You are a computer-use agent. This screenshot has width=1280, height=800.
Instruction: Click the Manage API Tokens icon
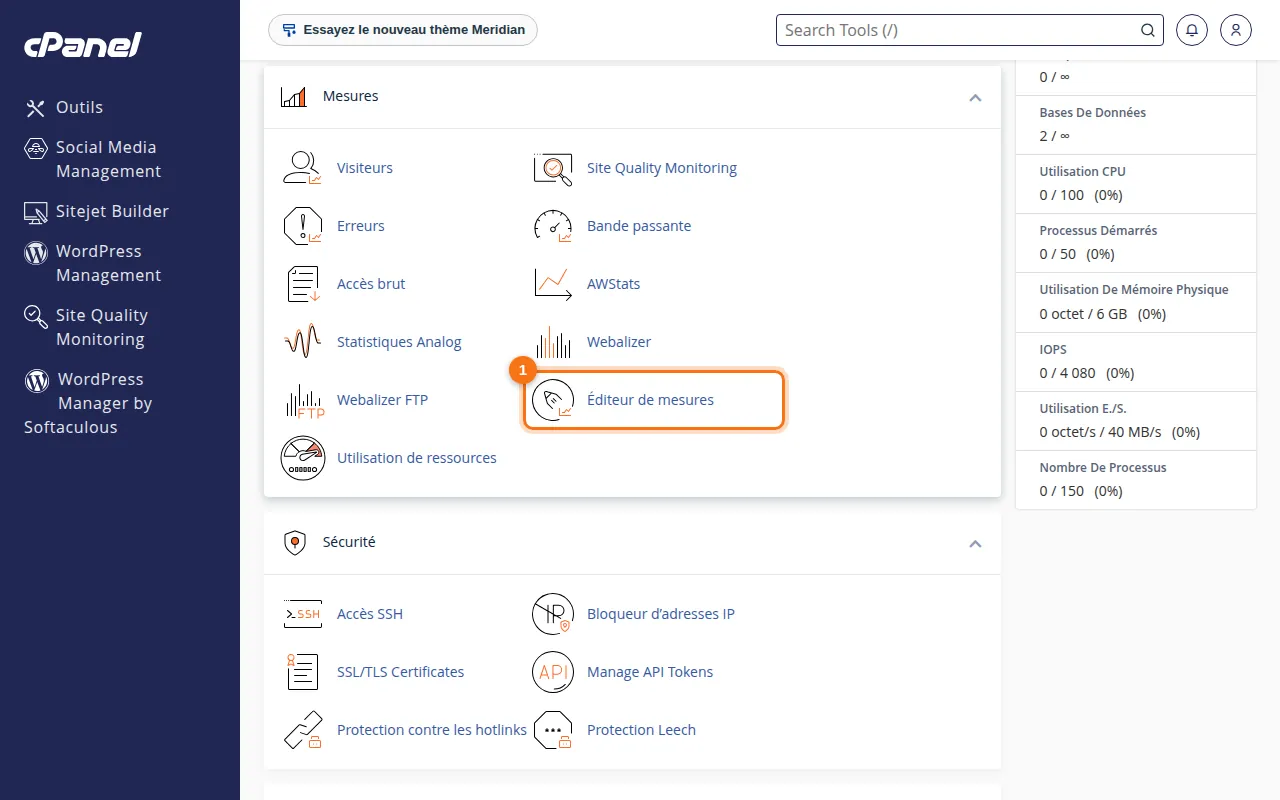553,672
